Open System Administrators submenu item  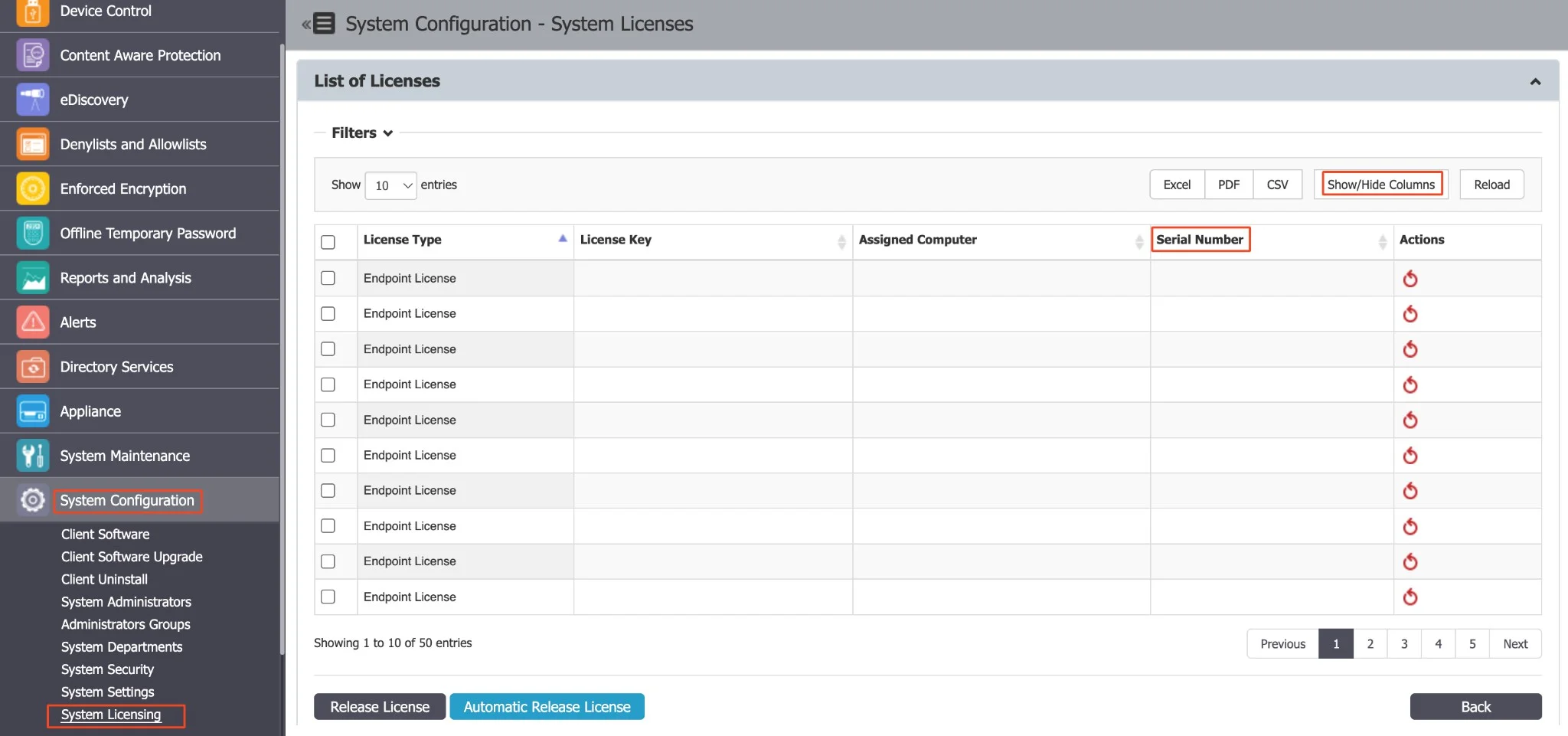click(x=126, y=602)
